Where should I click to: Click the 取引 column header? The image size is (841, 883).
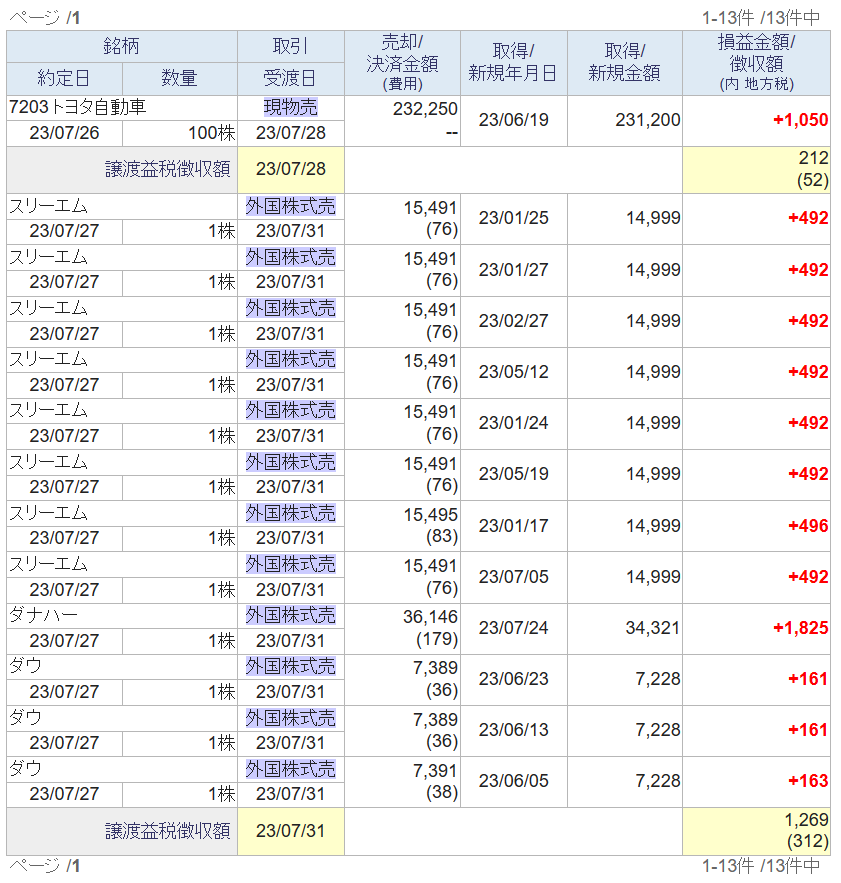click(x=291, y=46)
